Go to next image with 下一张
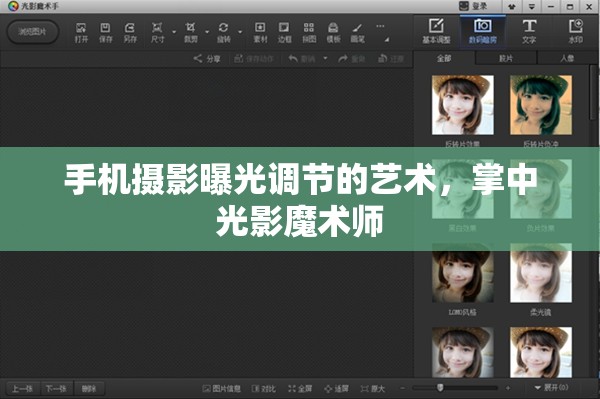The width and height of the screenshot is (600, 399). pyautogui.click(x=56, y=389)
